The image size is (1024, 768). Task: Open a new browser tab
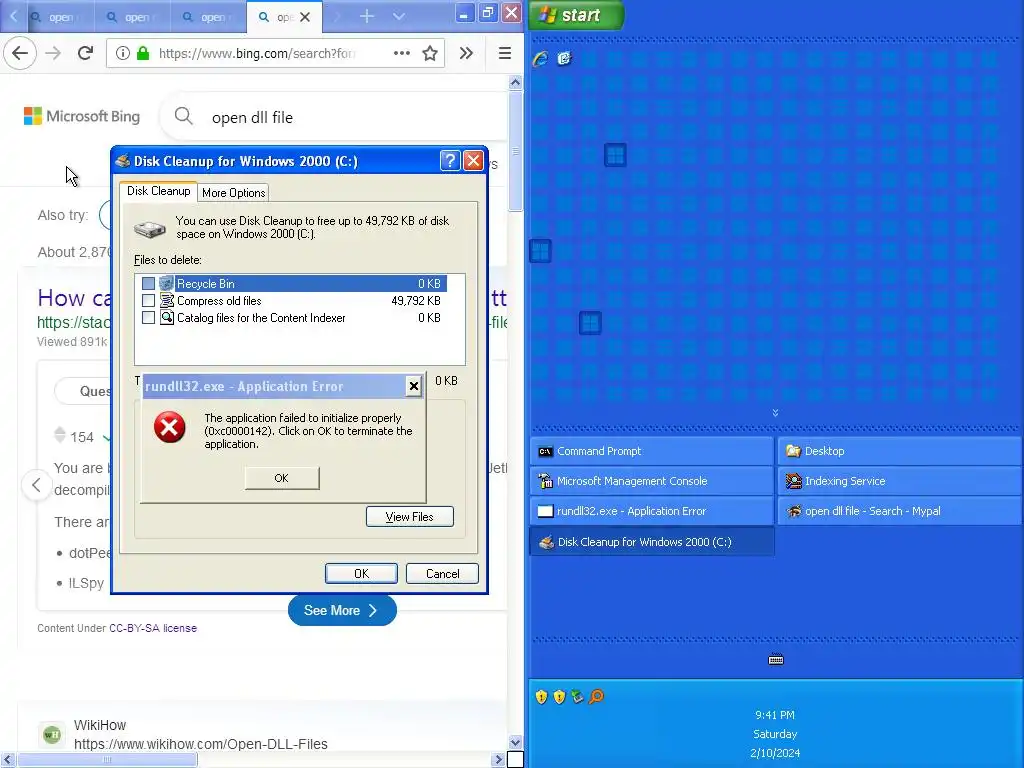[366, 16]
